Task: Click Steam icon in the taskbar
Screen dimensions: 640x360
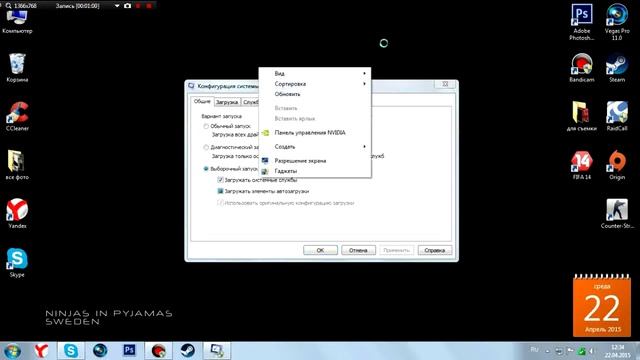Action: [188, 351]
